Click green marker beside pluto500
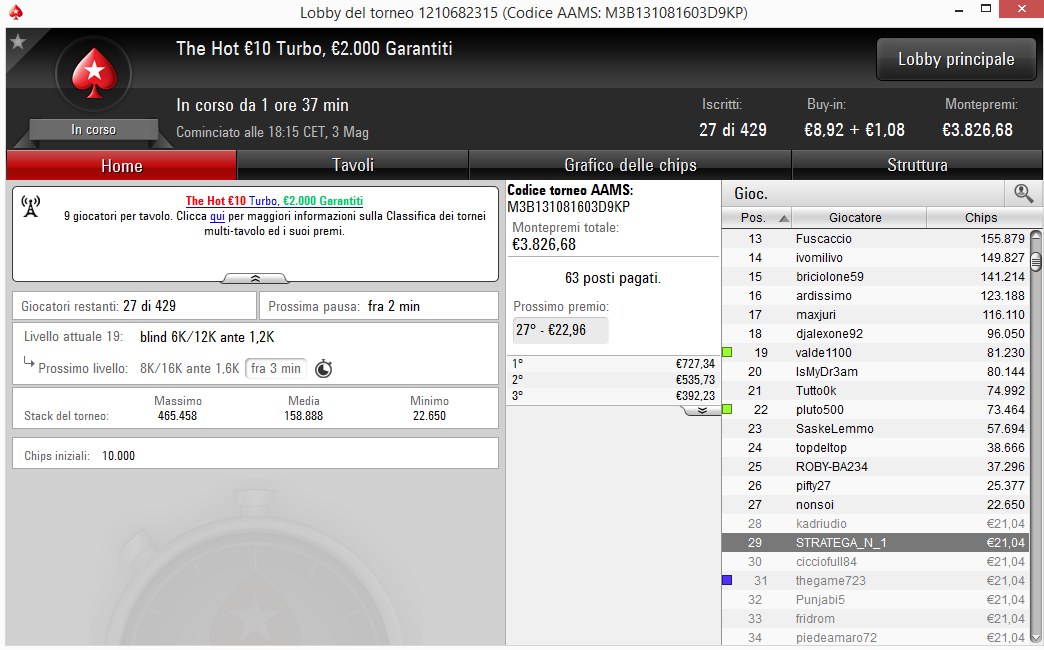 coord(727,410)
